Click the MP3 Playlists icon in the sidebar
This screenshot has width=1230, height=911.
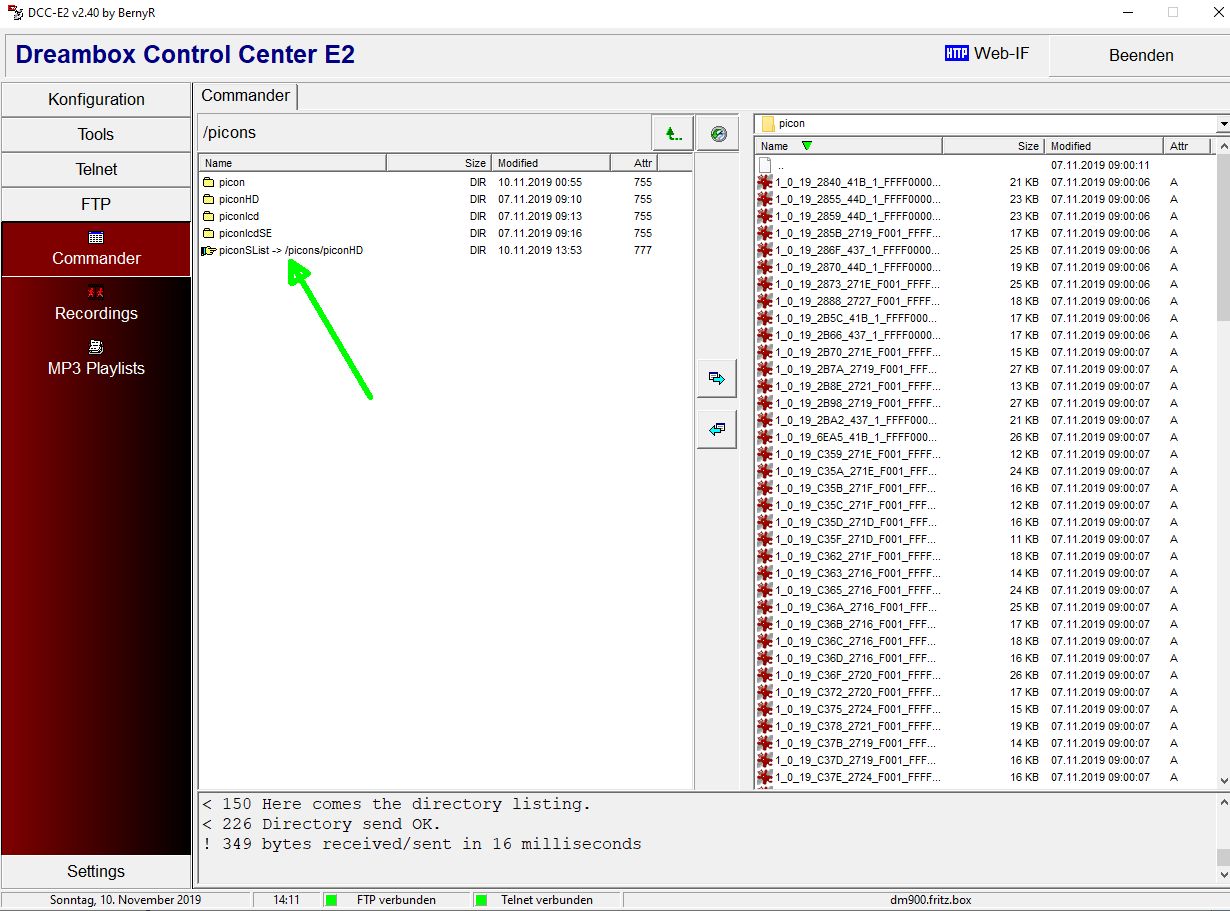(x=96, y=347)
